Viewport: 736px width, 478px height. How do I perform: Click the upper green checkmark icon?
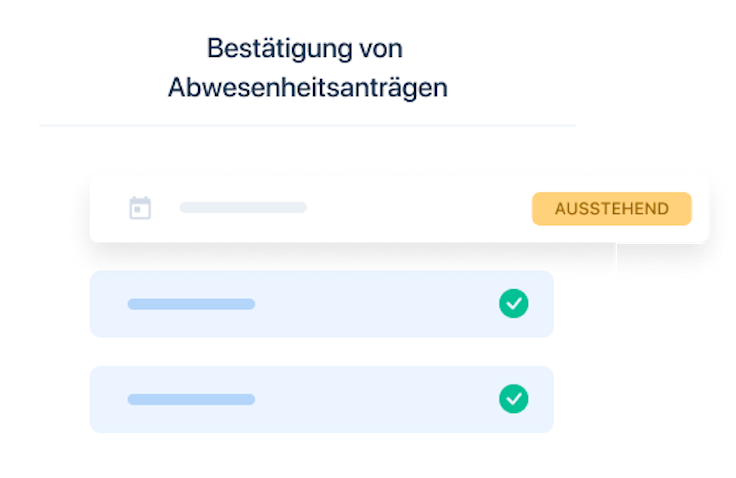point(514,303)
